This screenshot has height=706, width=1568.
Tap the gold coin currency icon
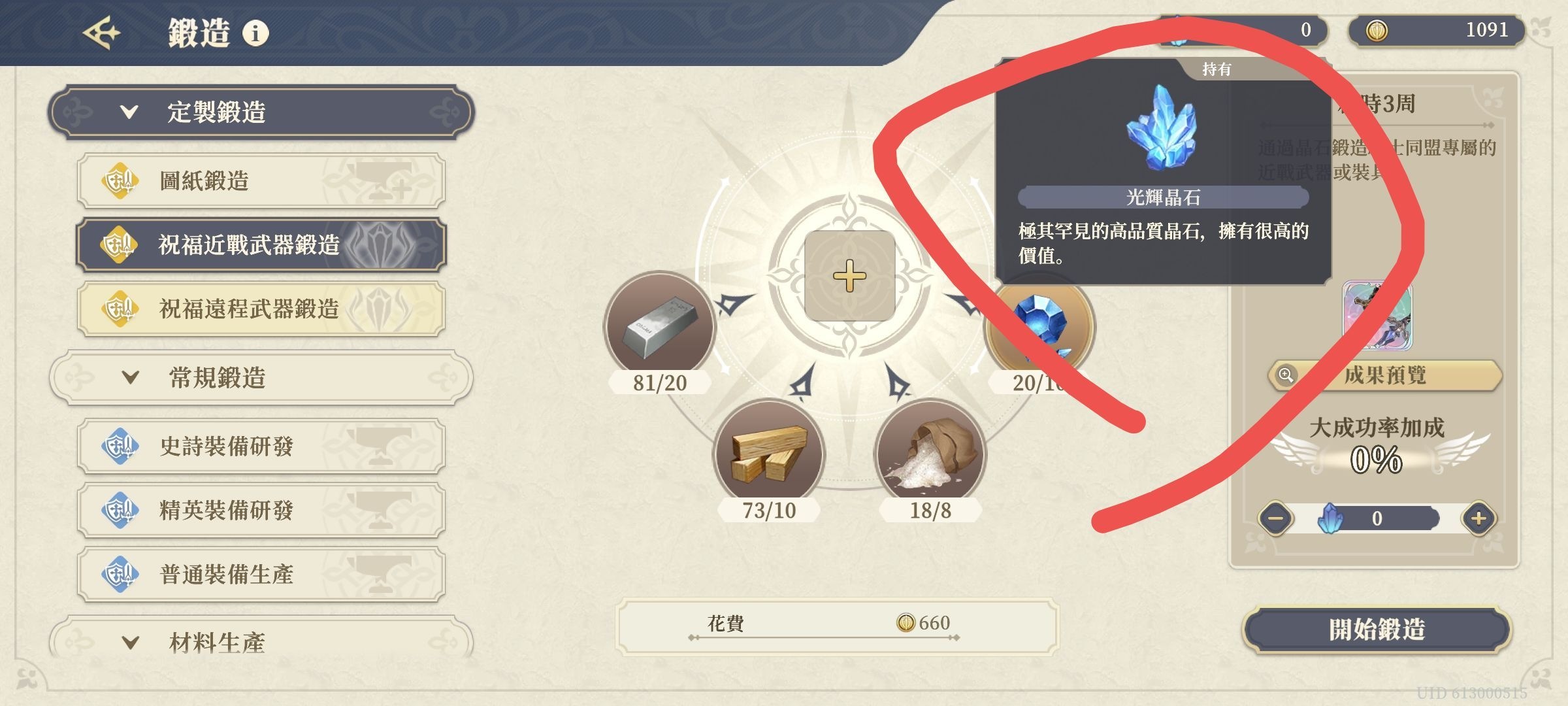click(x=1377, y=30)
